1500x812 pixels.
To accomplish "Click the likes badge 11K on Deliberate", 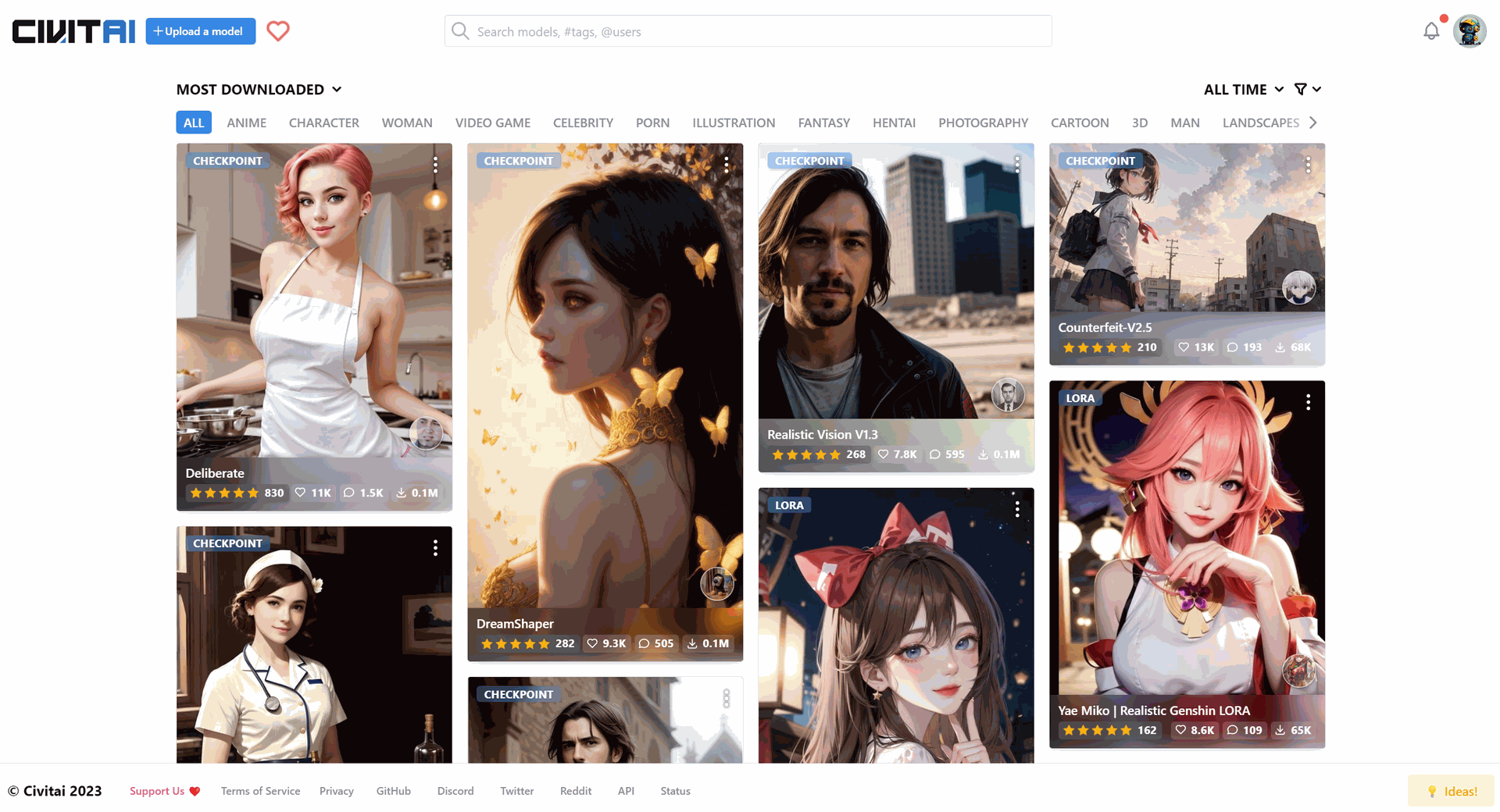I will [313, 493].
